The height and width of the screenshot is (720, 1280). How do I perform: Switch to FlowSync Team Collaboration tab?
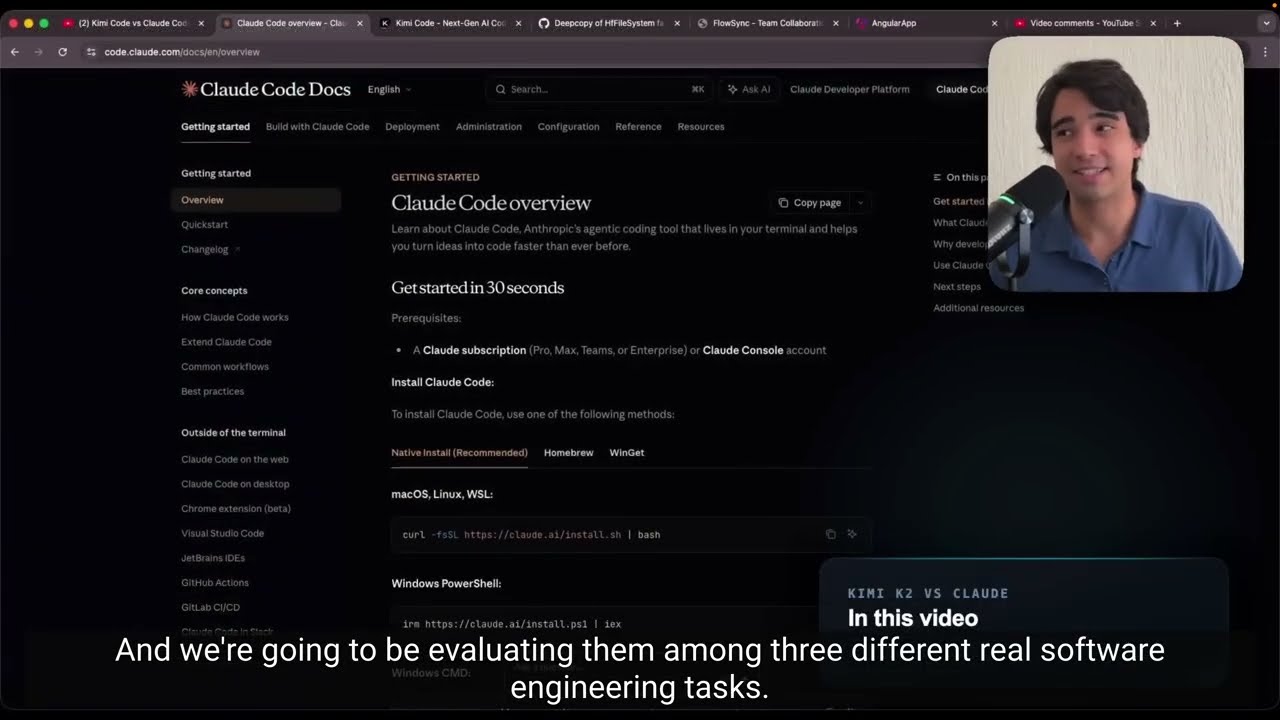point(767,23)
